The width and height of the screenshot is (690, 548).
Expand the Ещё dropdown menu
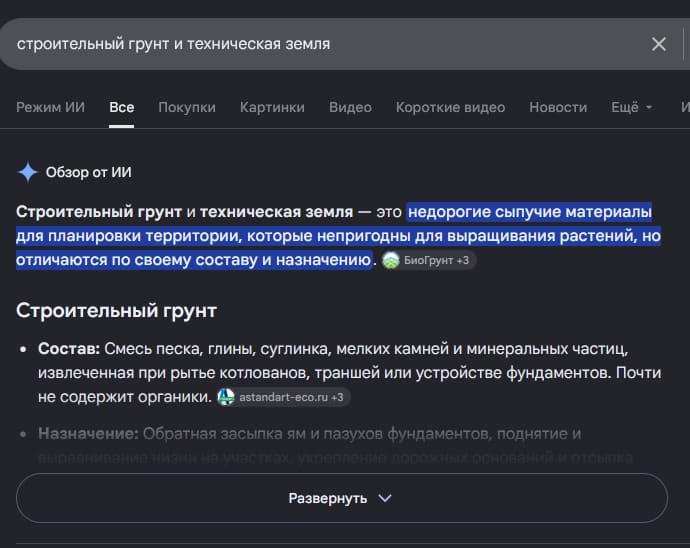click(631, 107)
